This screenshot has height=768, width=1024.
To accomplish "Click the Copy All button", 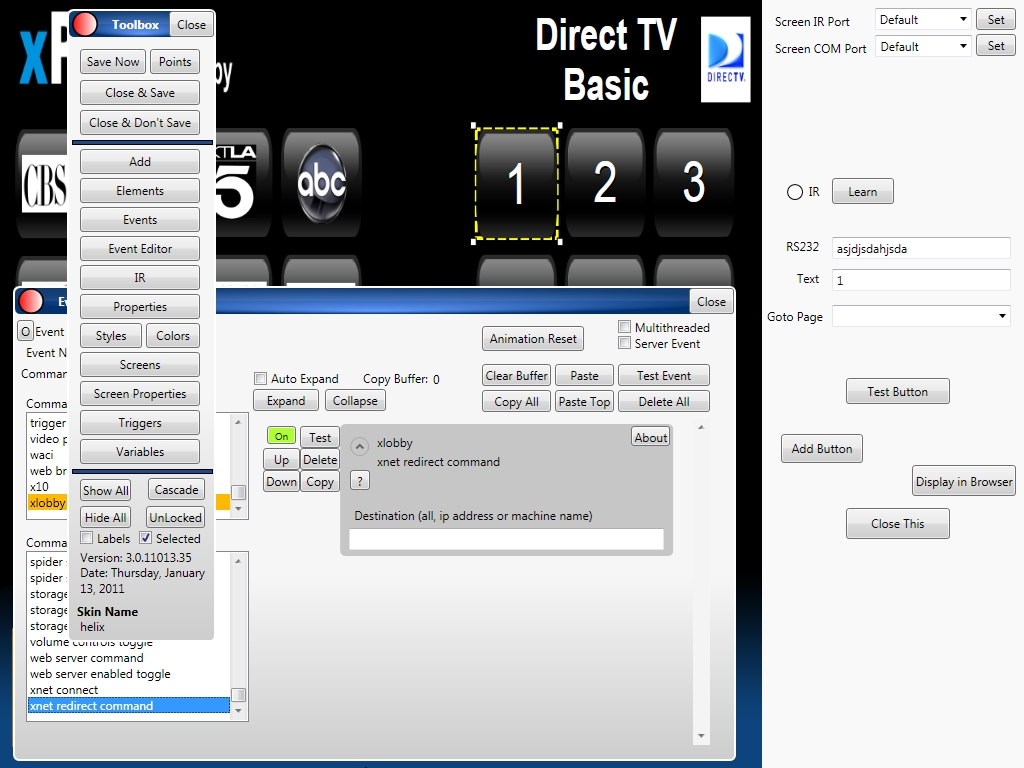I will coord(517,402).
